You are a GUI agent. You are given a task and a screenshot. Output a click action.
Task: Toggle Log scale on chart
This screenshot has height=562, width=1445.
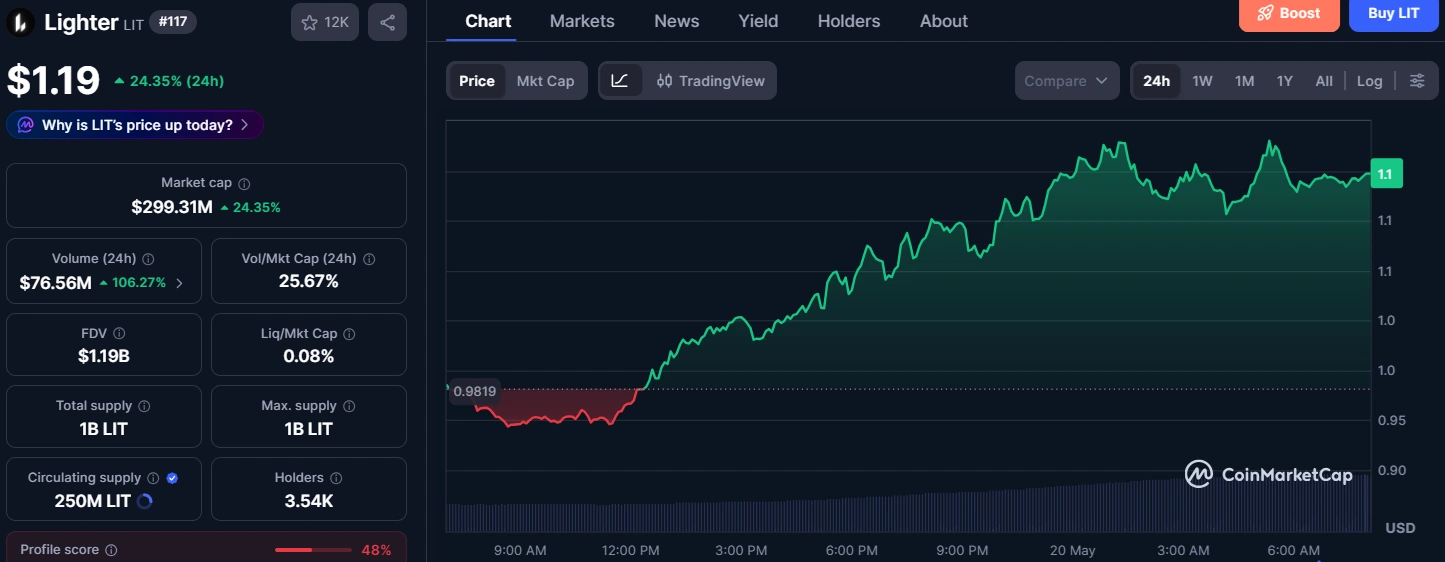pos(1370,81)
